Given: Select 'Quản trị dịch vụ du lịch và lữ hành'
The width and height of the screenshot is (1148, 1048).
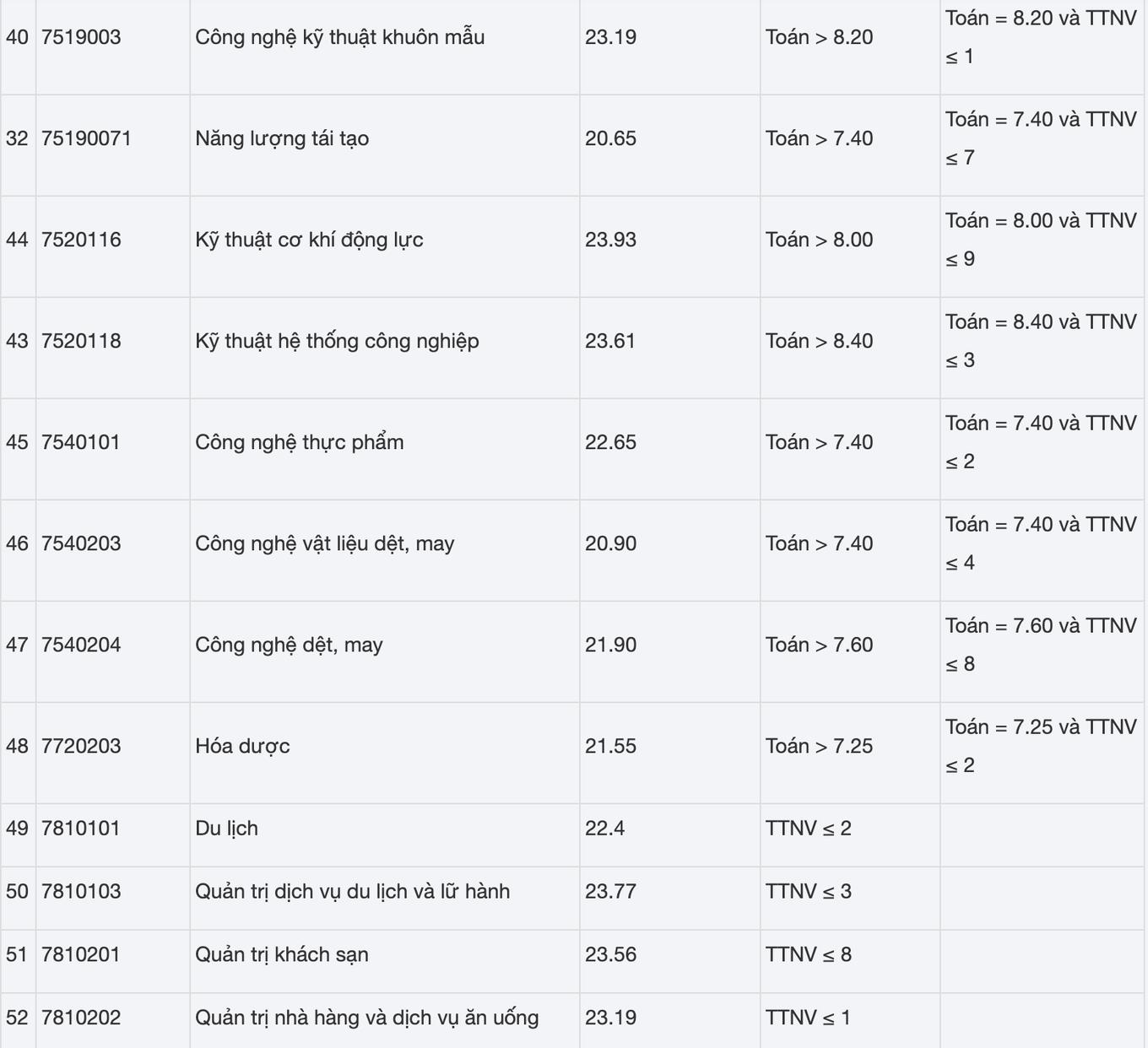Looking at the screenshot, I should point(352,891).
